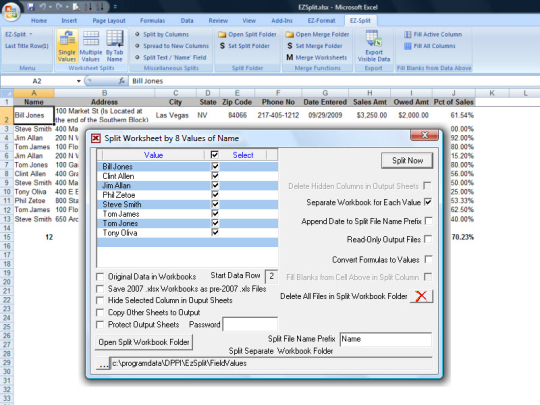Select column A header in the worksheet
Screen dimensions: 540x405
(x=34, y=93)
